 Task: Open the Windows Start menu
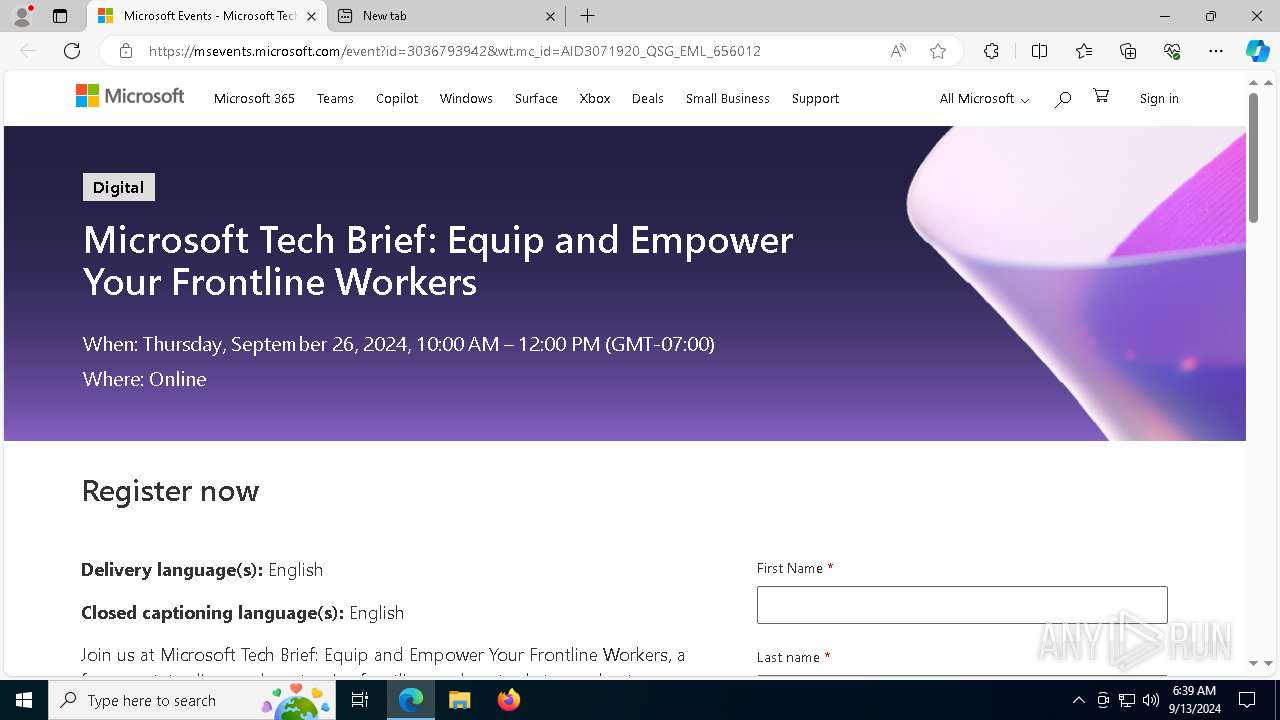[24, 700]
